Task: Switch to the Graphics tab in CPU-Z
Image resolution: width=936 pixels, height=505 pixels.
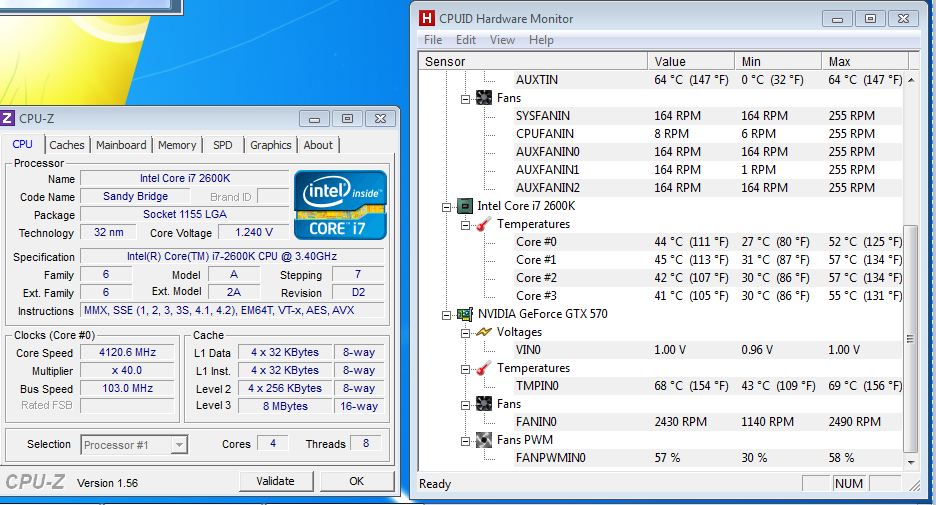Action: pos(270,145)
